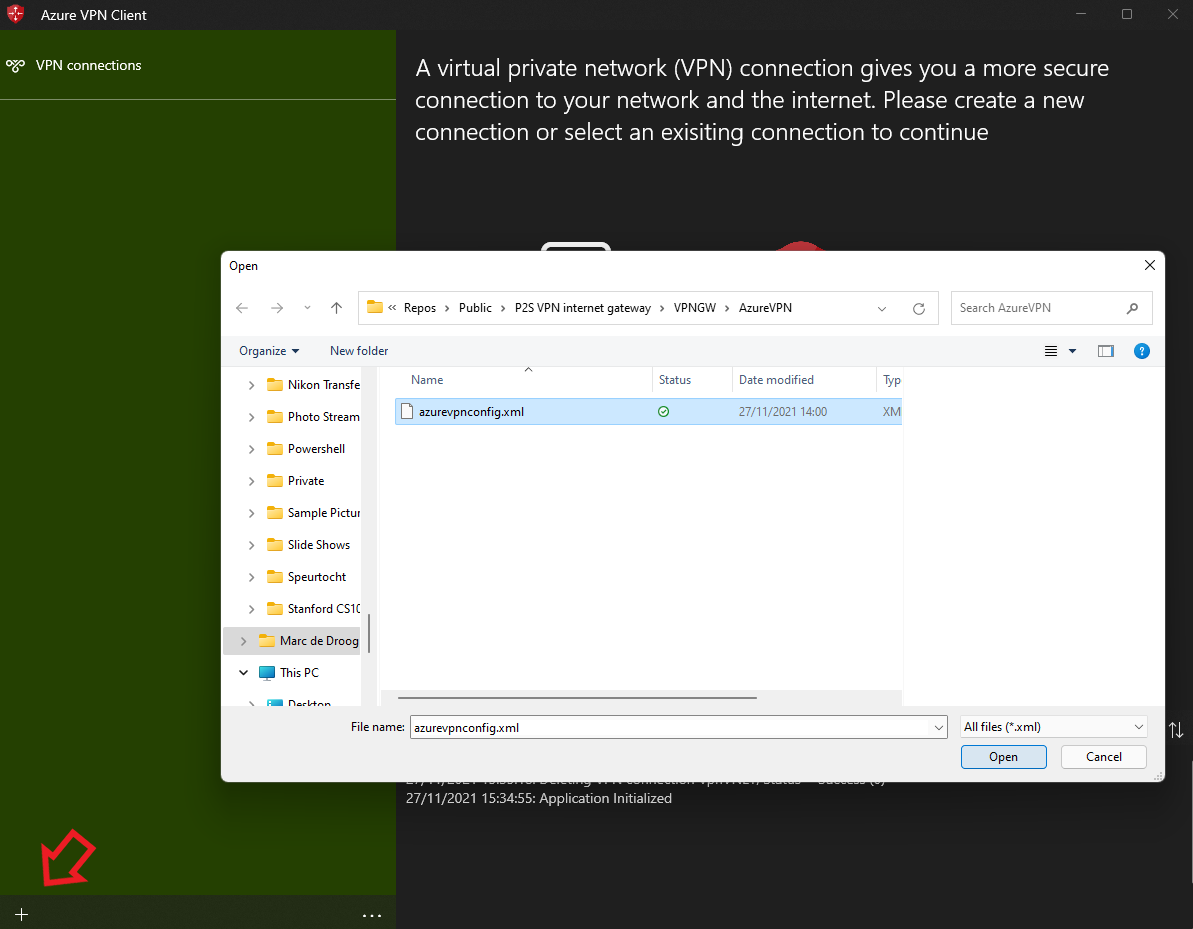Sort by Date modified column
Screen dimensions: 1193x929
click(x=776, y=380)
